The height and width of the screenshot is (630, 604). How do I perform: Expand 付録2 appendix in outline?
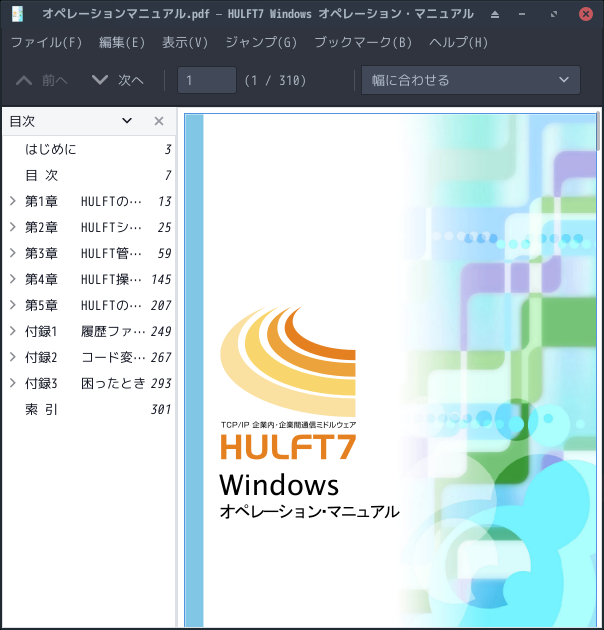coord(13,357)
